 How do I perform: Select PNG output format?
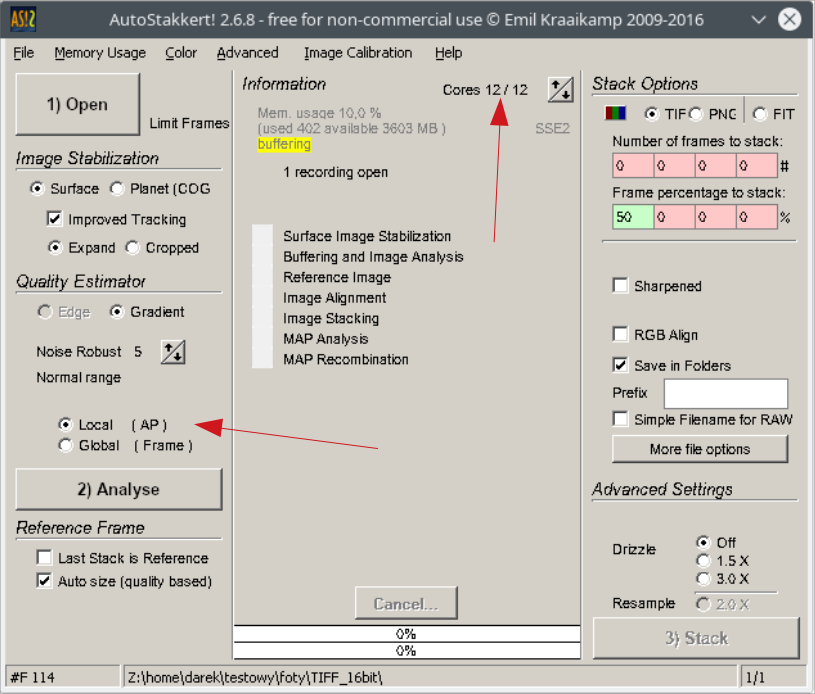coord(713,114)
